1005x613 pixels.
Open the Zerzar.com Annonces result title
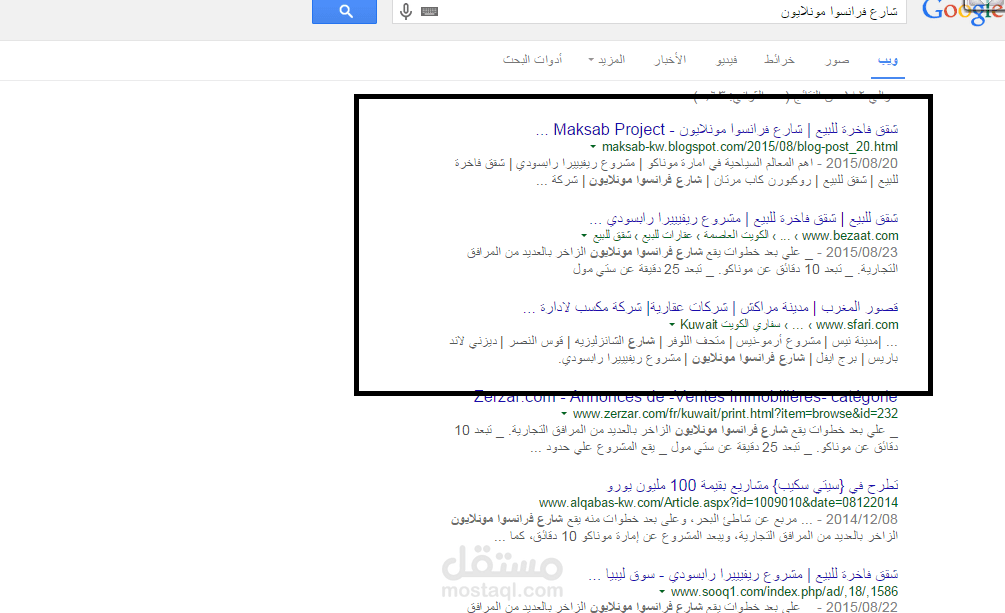point(685,398)
